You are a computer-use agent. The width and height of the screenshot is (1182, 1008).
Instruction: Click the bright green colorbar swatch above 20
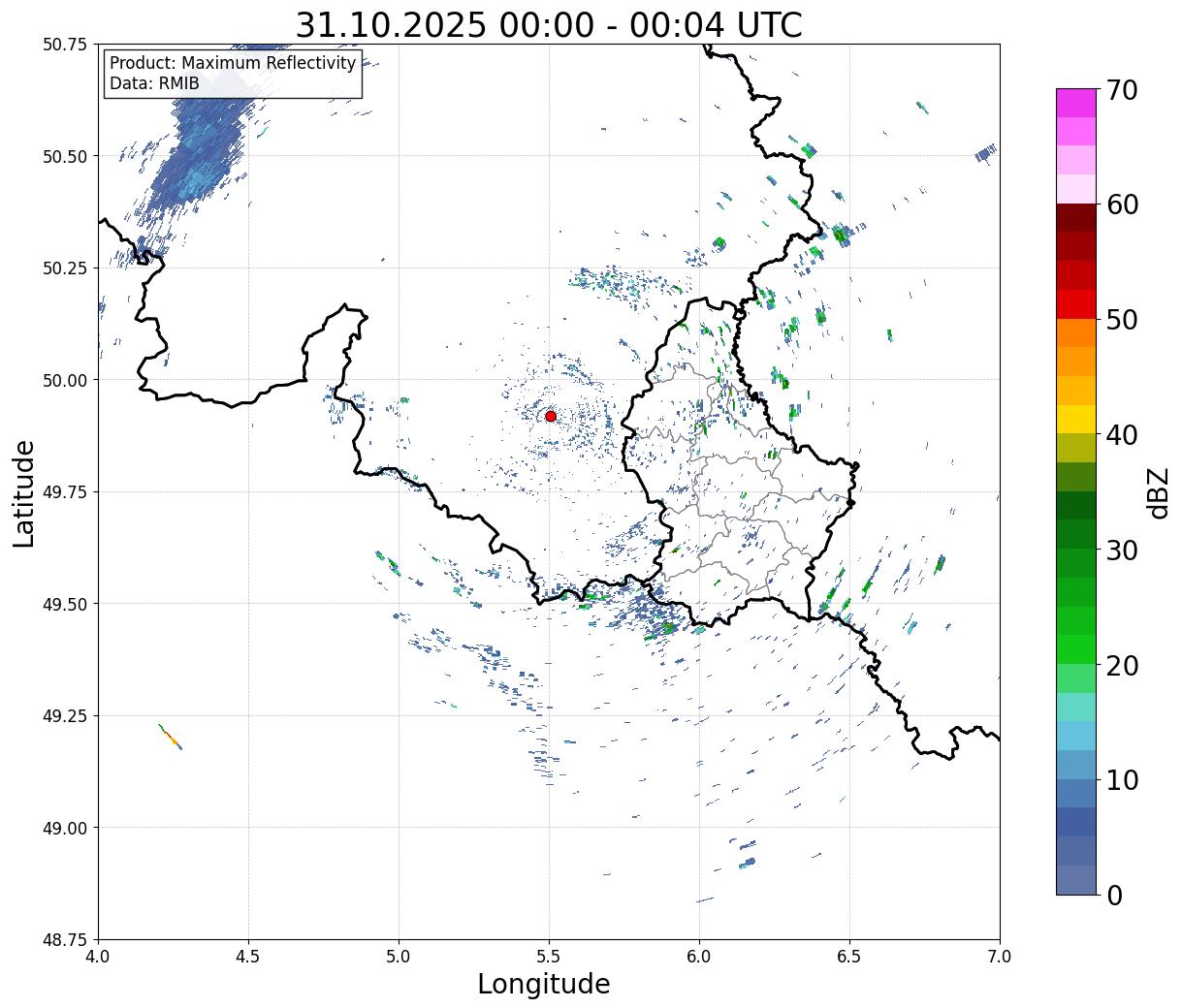click(x=1076, y=649)
